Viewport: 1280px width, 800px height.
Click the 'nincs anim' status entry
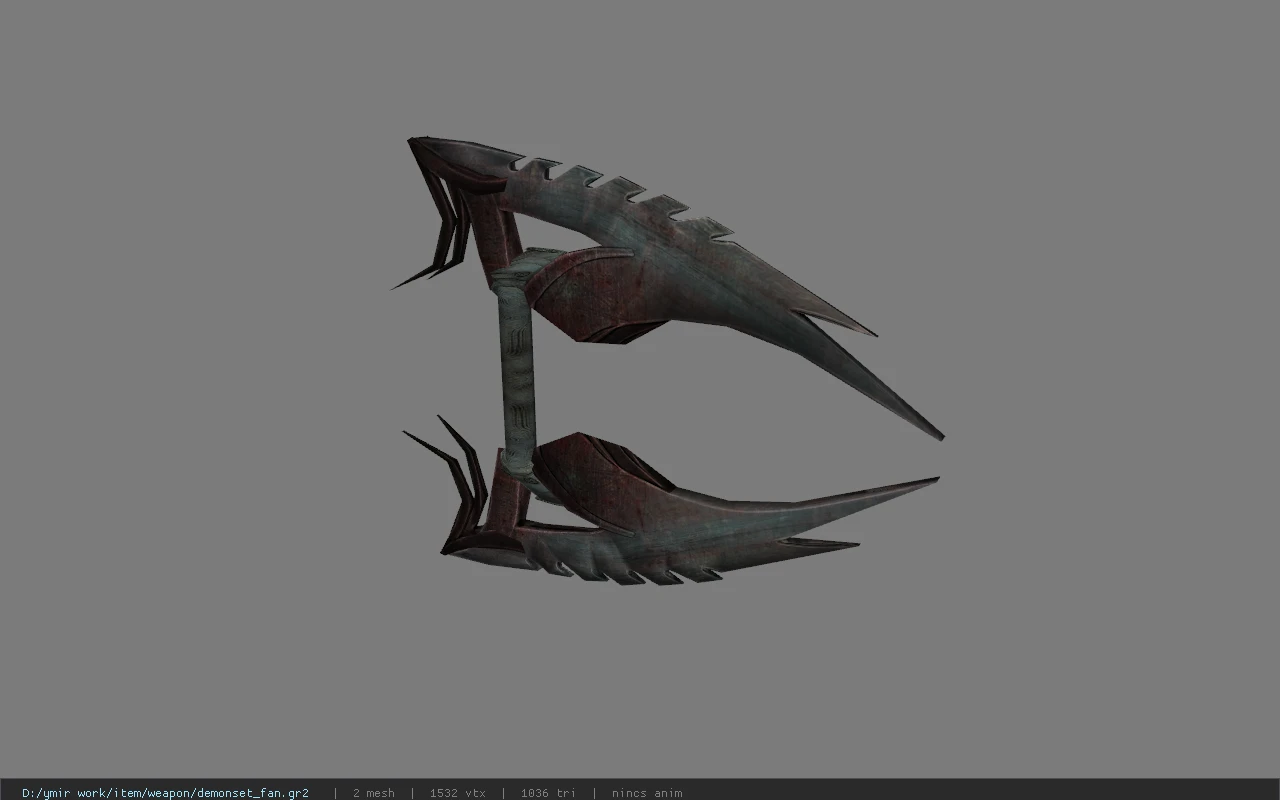tap(647, 793)
